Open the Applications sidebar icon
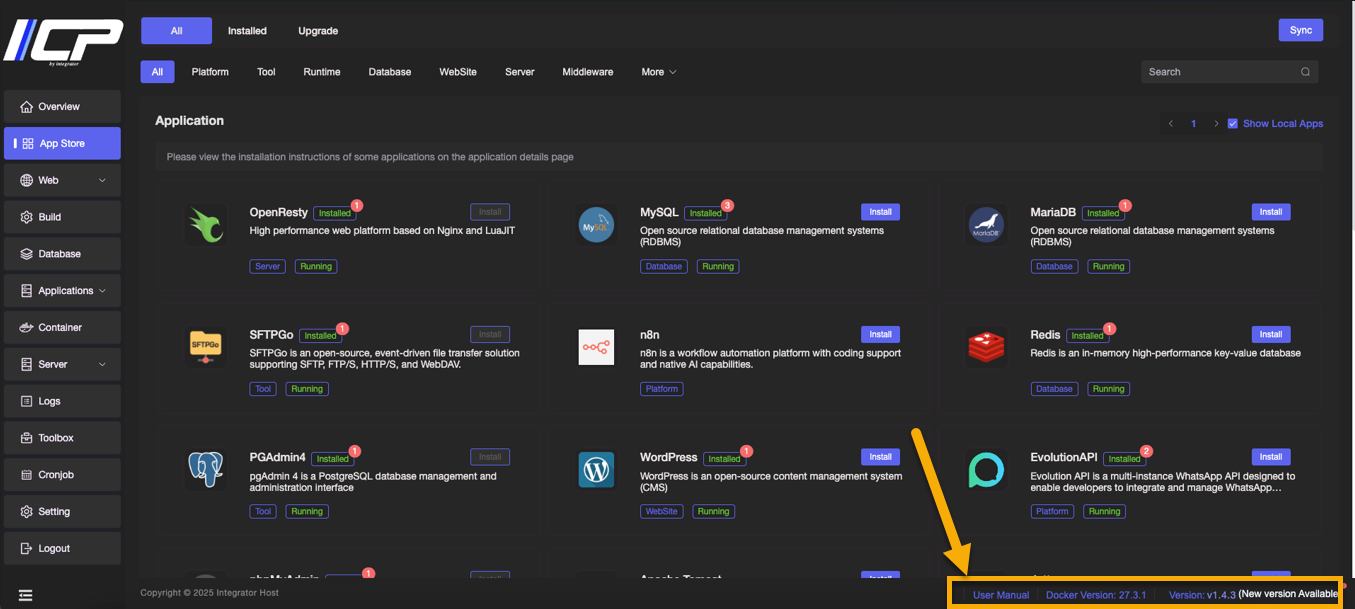Screen dimensions: 1355x609 26,291
